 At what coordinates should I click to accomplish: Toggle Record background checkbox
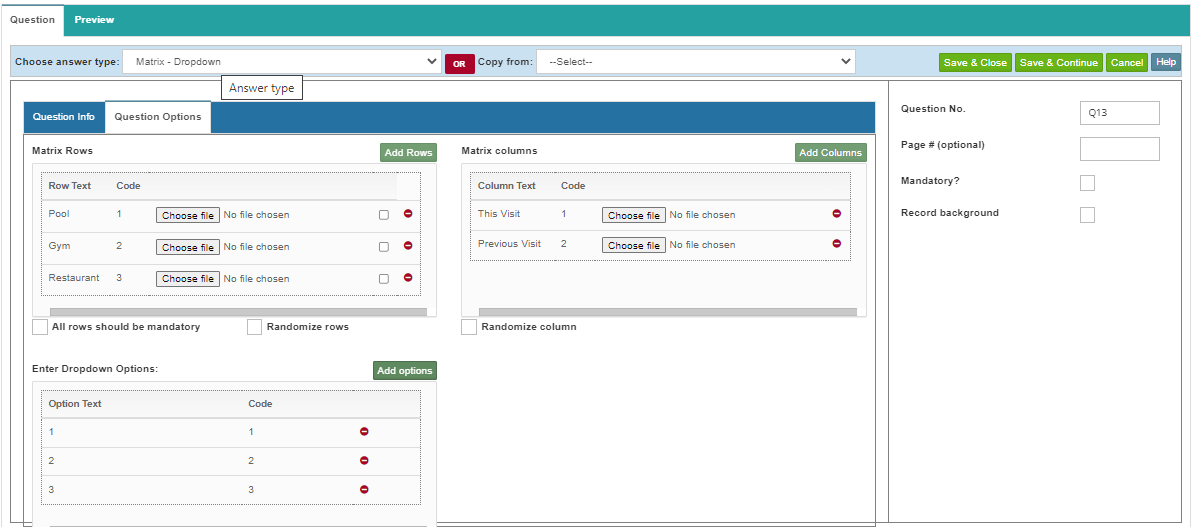coord(1087,215)
